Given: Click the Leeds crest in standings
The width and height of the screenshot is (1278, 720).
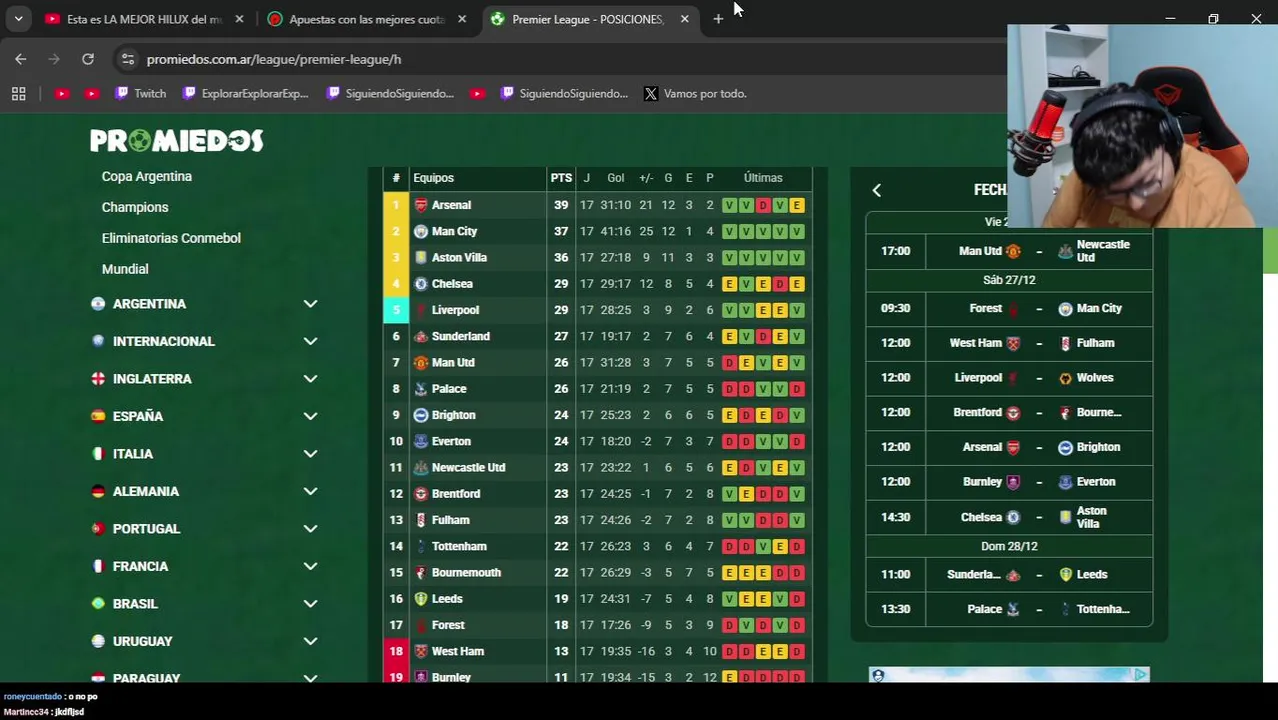Looking at the screenshot, I should coord(421,599).
